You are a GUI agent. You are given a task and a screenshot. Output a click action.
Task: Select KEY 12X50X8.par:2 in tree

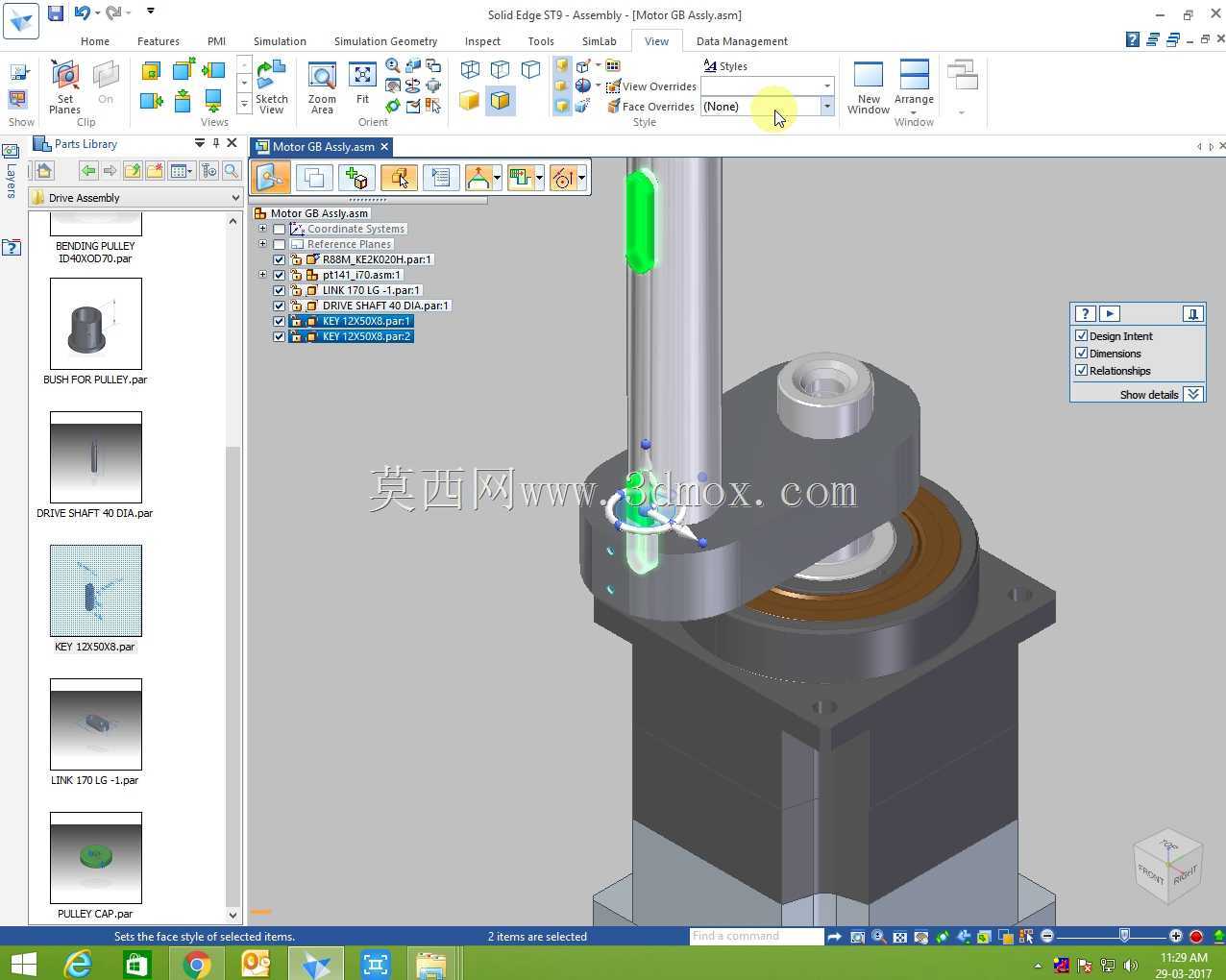tap(366, 336)
